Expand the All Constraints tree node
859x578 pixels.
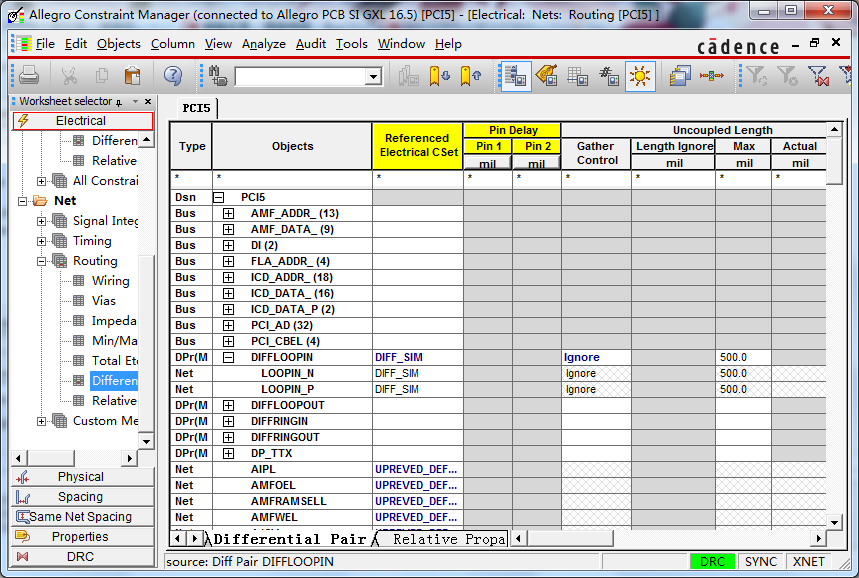[42, 181]
